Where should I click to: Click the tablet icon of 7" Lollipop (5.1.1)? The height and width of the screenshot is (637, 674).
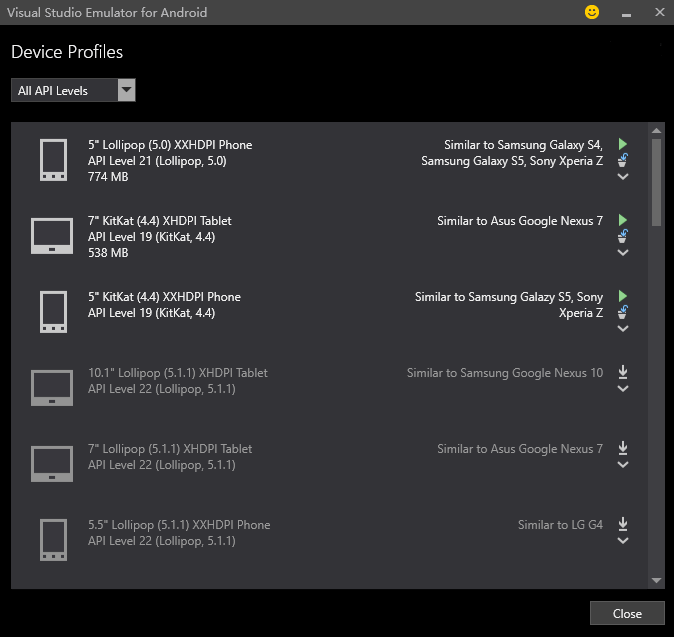coord(52,464)
